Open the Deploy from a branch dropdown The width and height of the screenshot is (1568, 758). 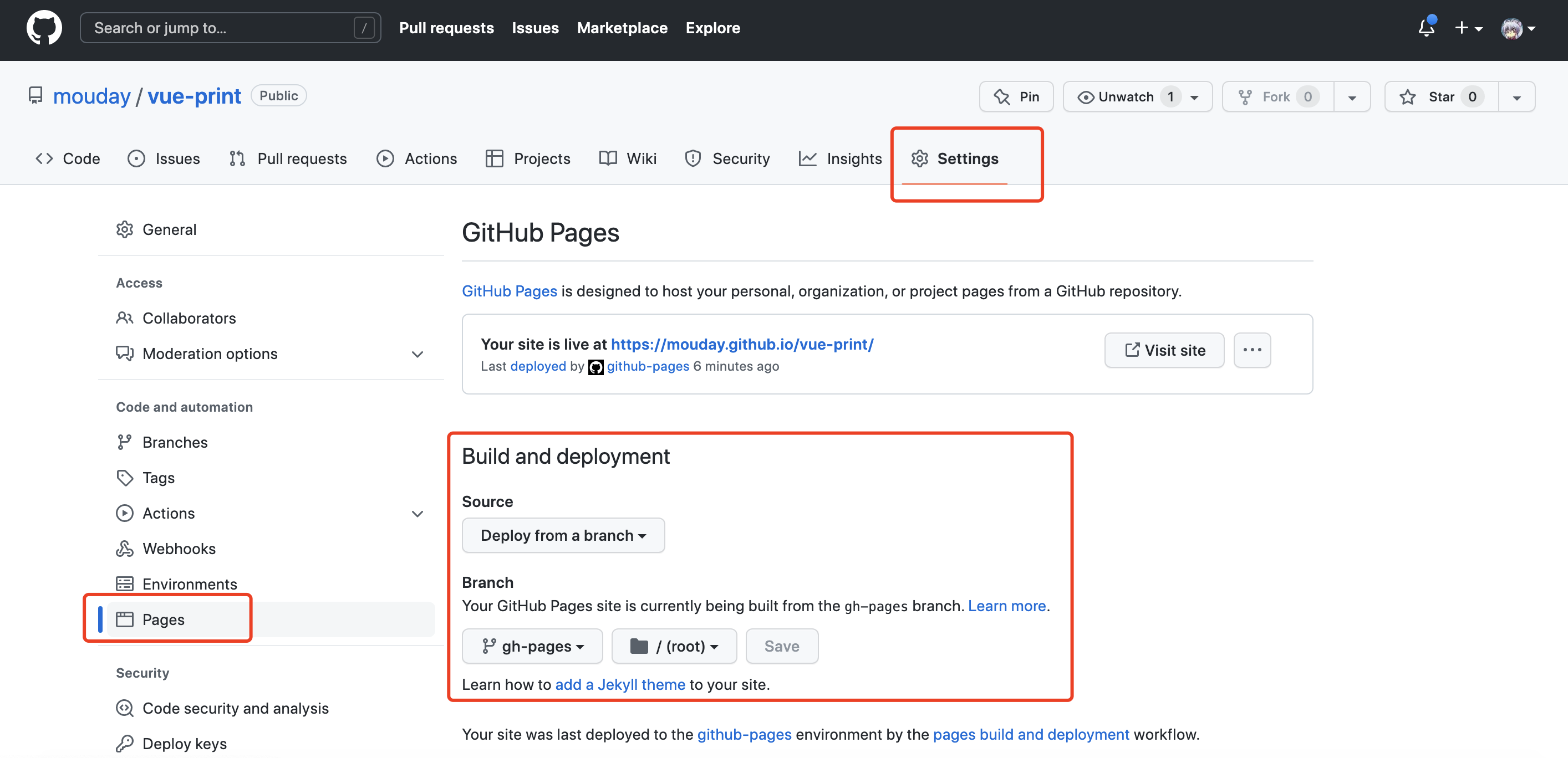click(x=562, y=535)
